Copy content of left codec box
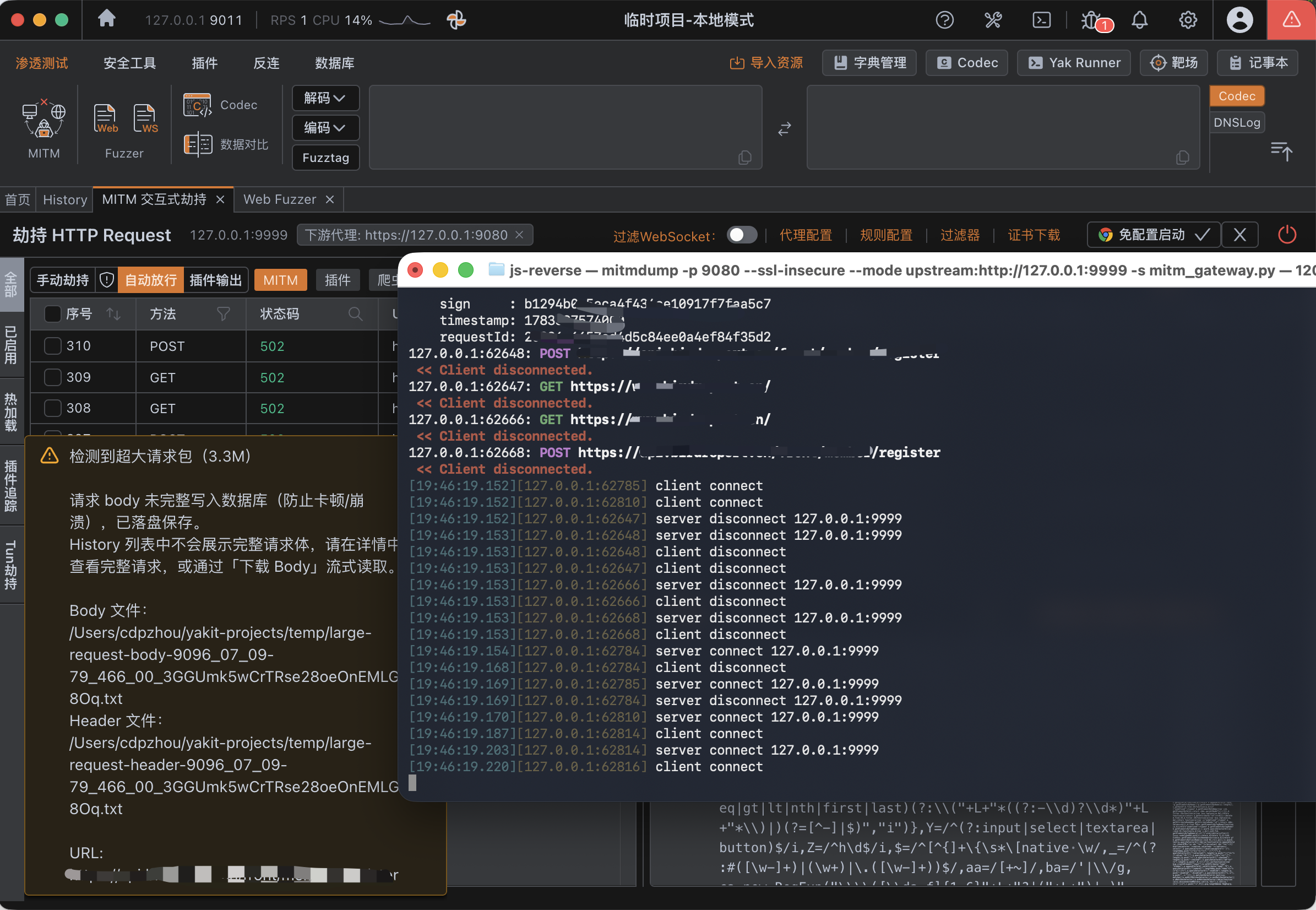Viewport: 1316px width, 910px height. click(745, 158)
